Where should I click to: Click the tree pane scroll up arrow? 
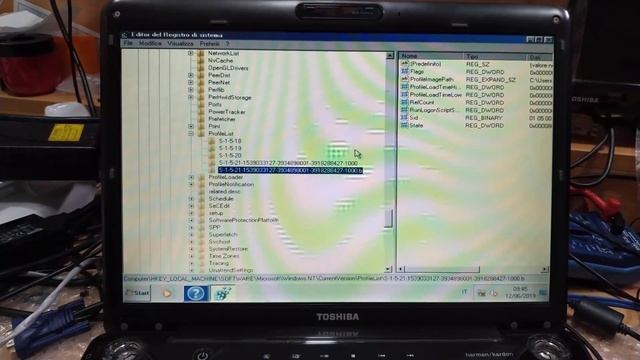coord(389,55)
